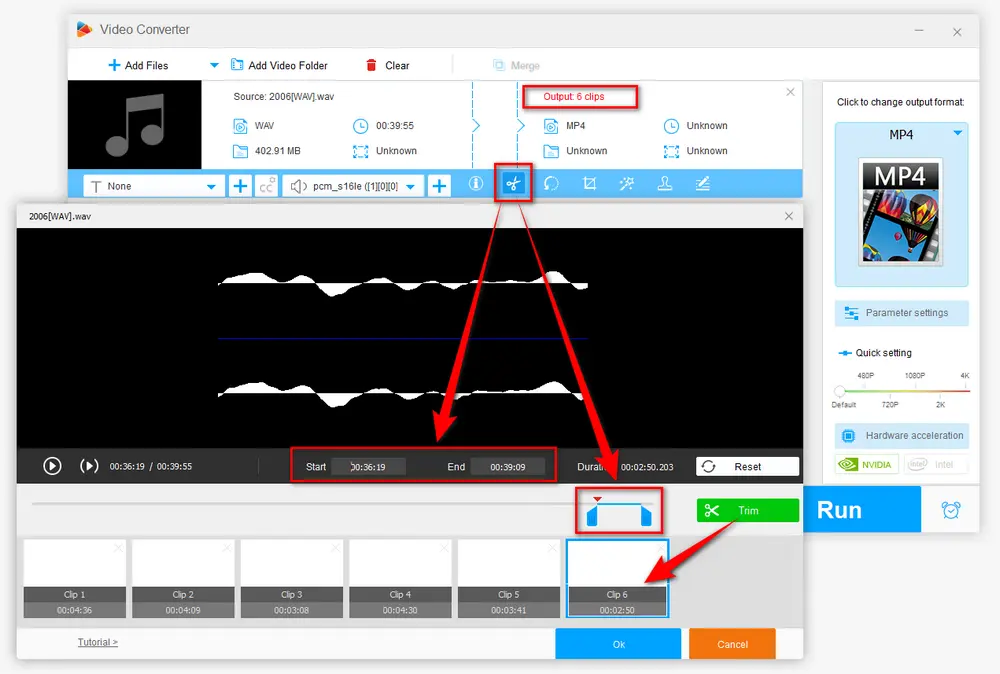The height and width of the screenshot is (674, 1000).
Task: Expand the Add Files dropdown arrow
Action: click(213, 65)
